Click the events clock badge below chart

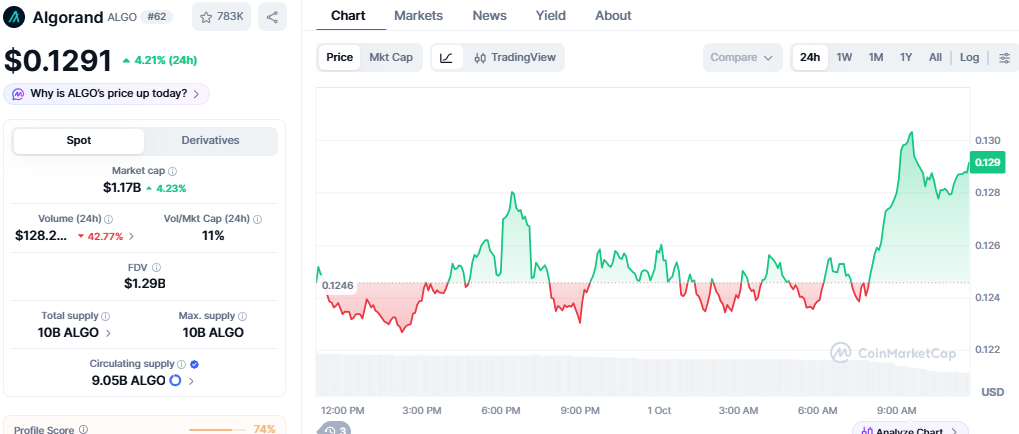pyautogui.click(x=334, y=429)
